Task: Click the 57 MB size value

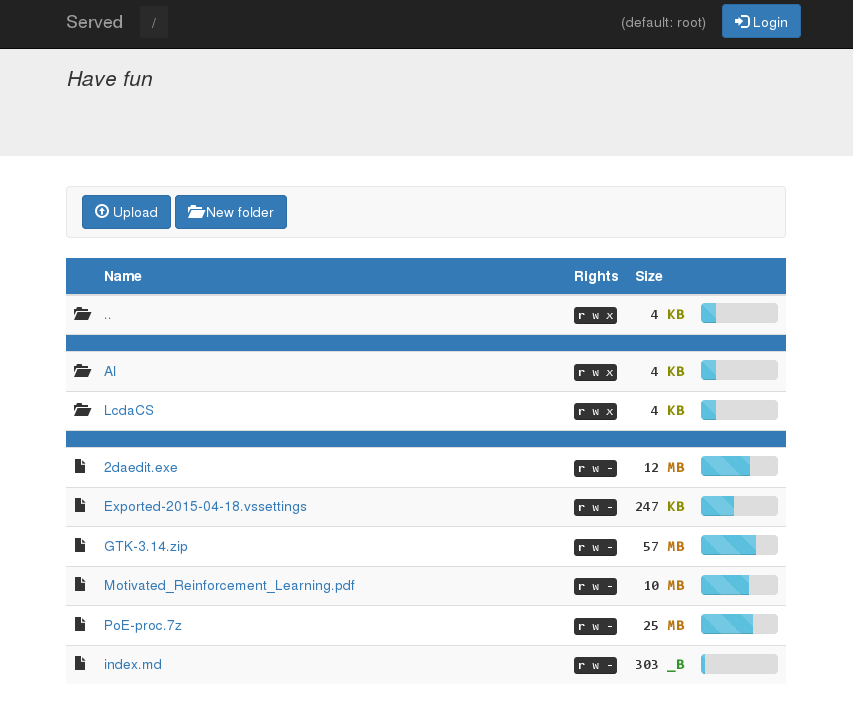Action: [664, 546]
